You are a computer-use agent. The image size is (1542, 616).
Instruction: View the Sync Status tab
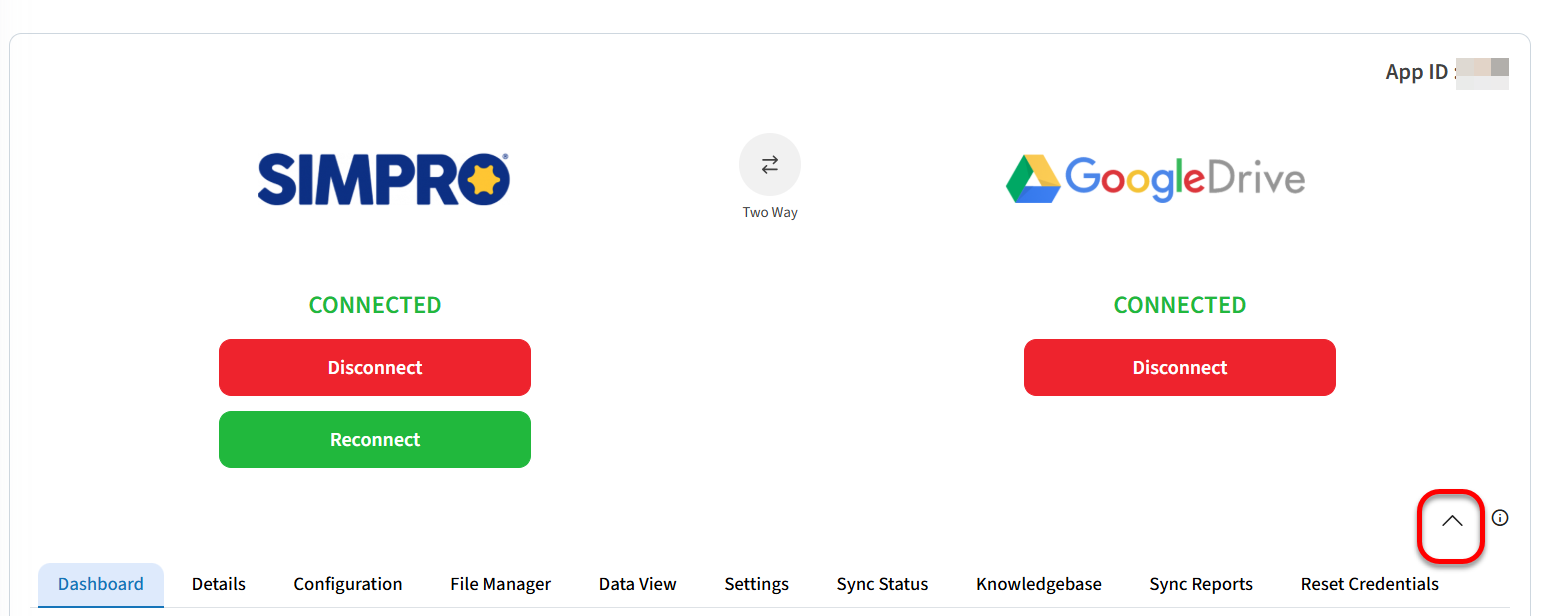(x=882, y=585)
